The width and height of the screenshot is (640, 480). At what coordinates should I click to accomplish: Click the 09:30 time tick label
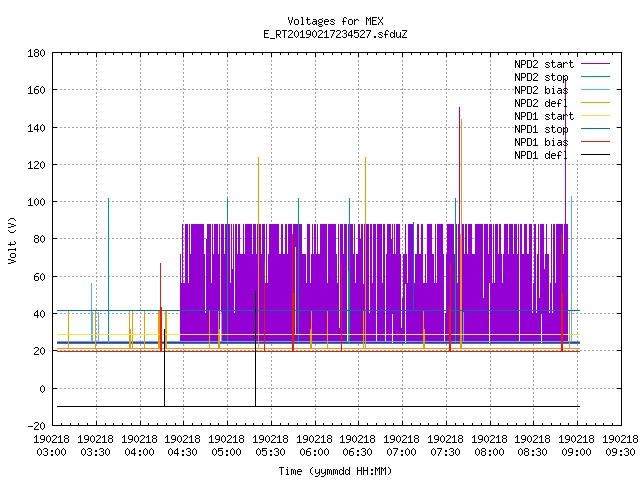click(x=620, y=452)
